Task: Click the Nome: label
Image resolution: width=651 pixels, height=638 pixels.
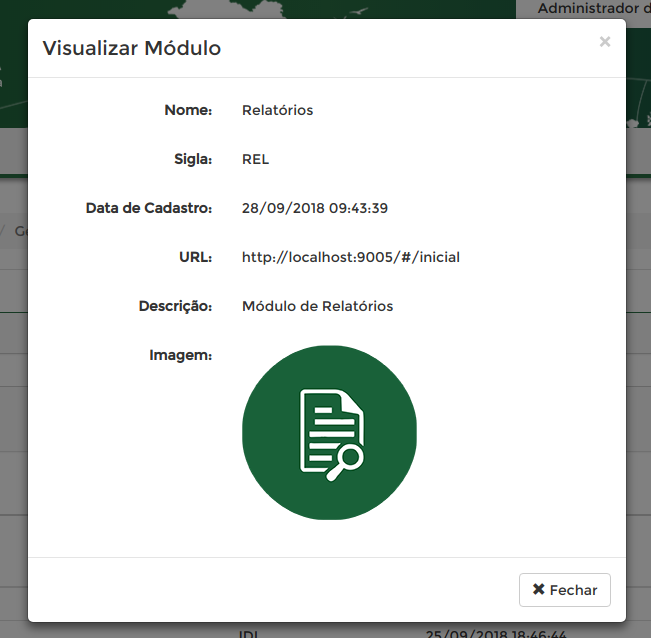Action: tap(188, 110)
